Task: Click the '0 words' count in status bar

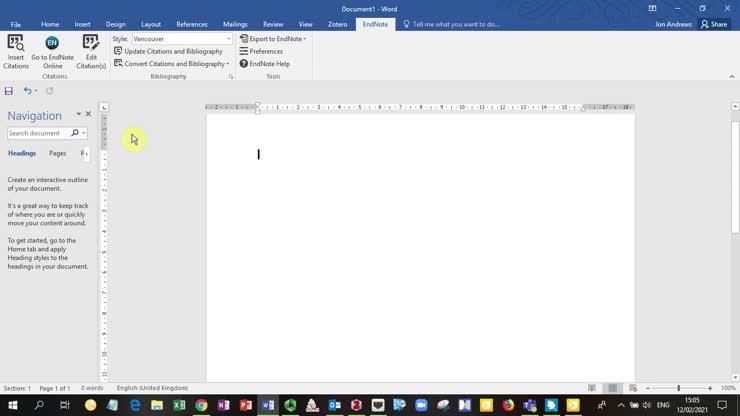Action: point(92,388)
